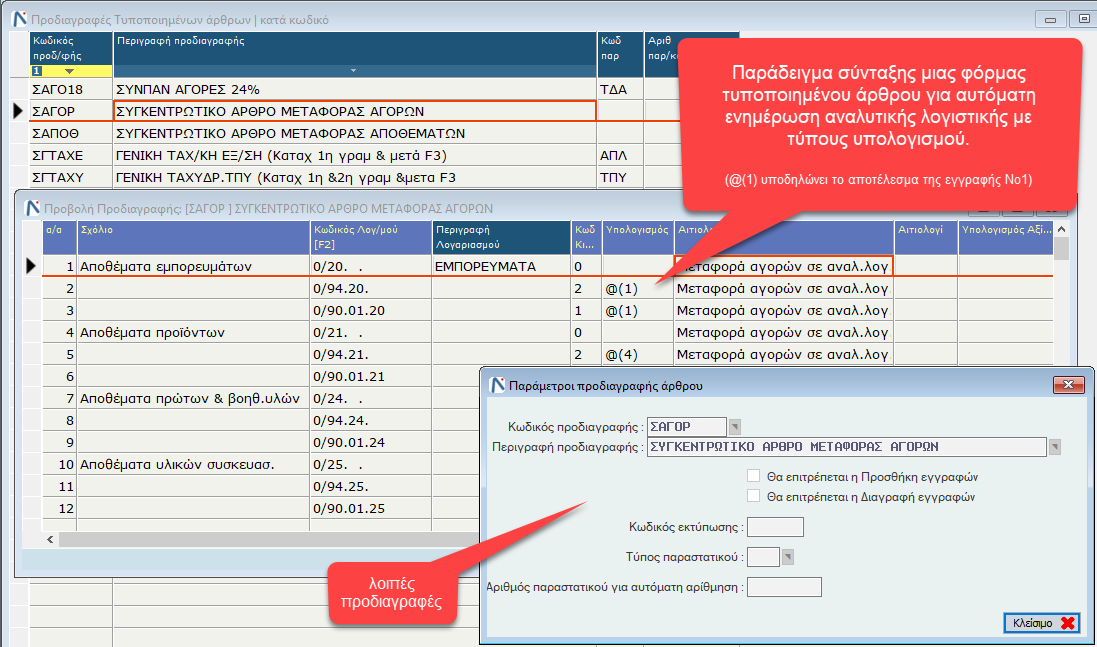Click the automatic document numbering field
The height and width of the screenshot is (647, 1097).
click(784, 587)
